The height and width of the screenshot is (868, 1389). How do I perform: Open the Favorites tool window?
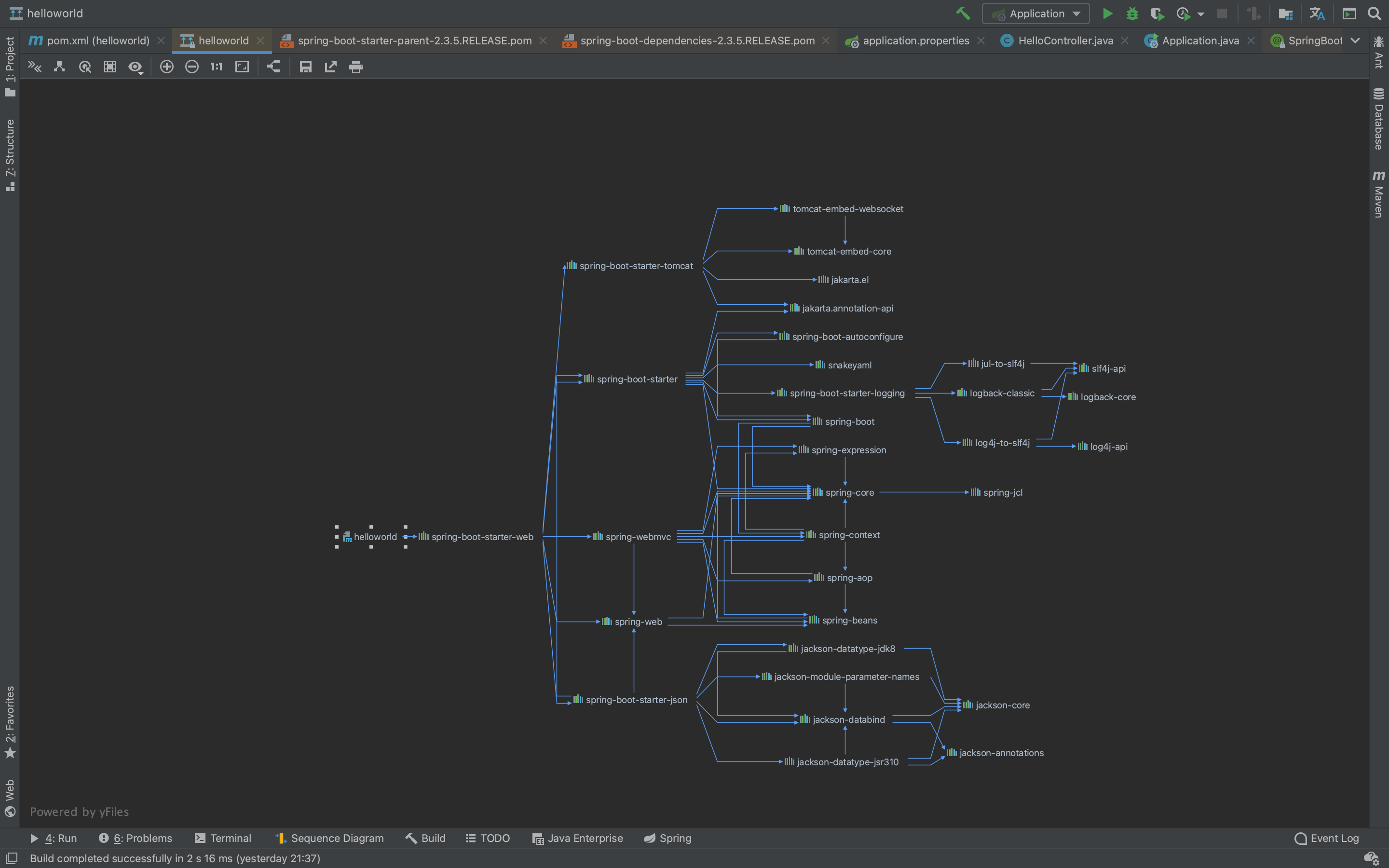(x=10, y=722)
